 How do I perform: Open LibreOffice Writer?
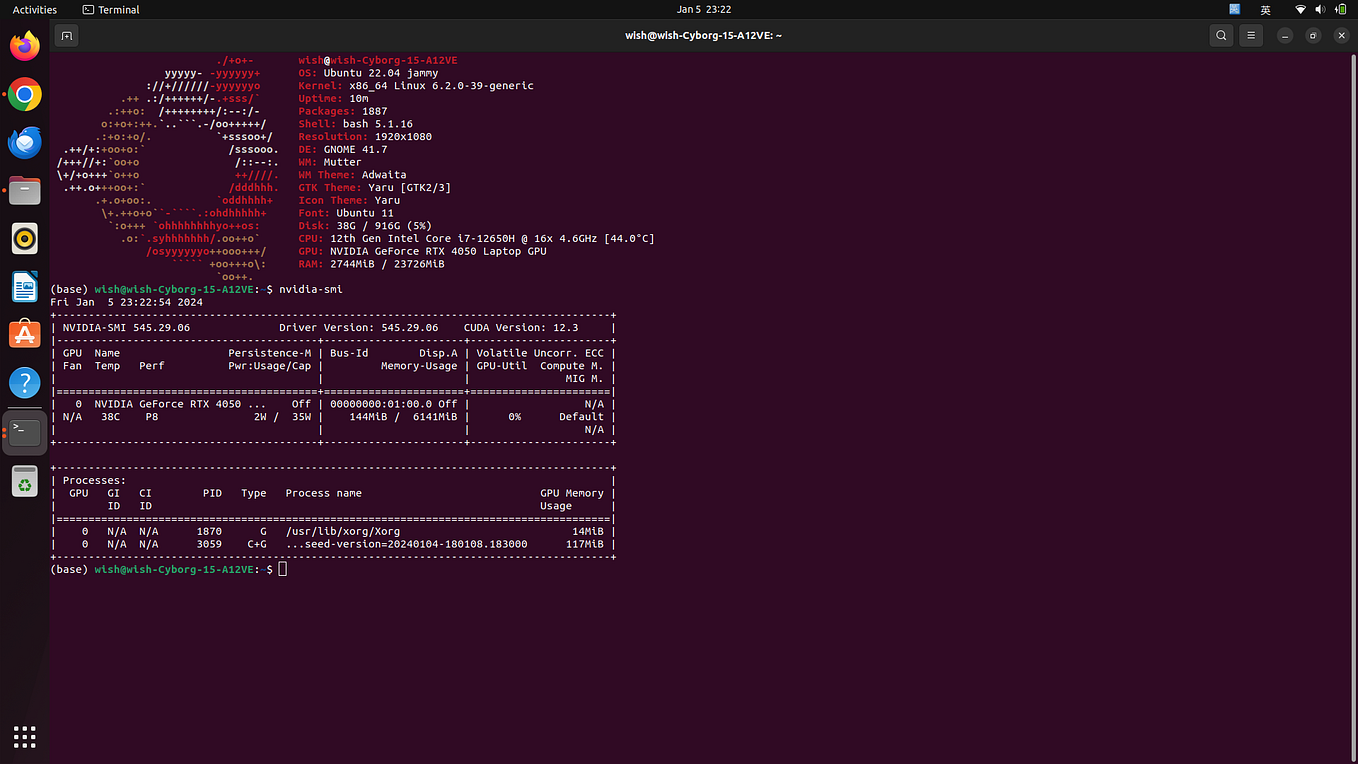point(24,286)
